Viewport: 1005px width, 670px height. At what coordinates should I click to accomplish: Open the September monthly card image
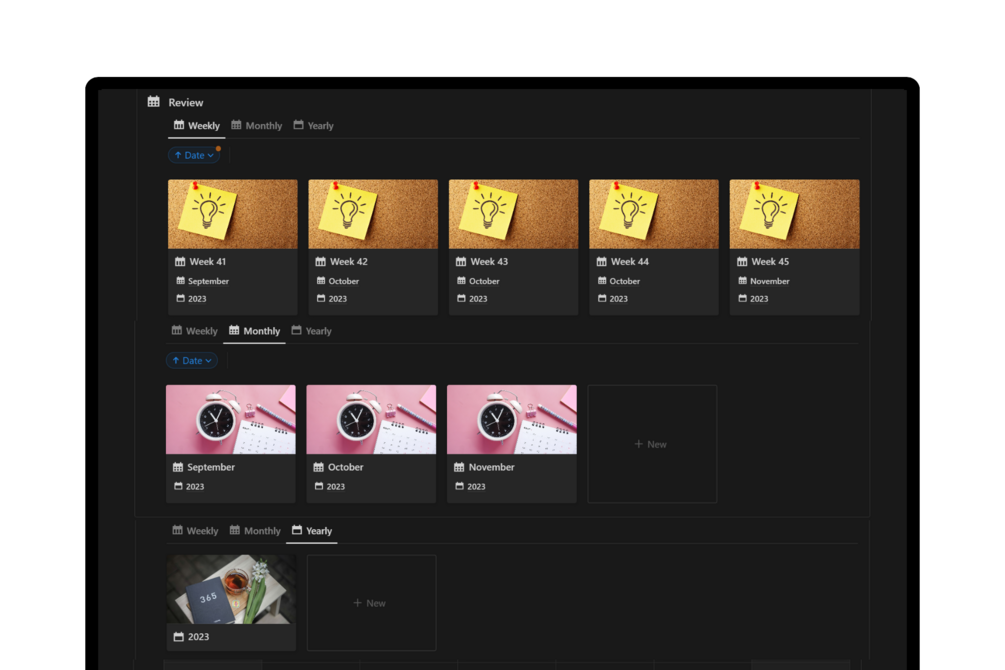coord(231,419)
